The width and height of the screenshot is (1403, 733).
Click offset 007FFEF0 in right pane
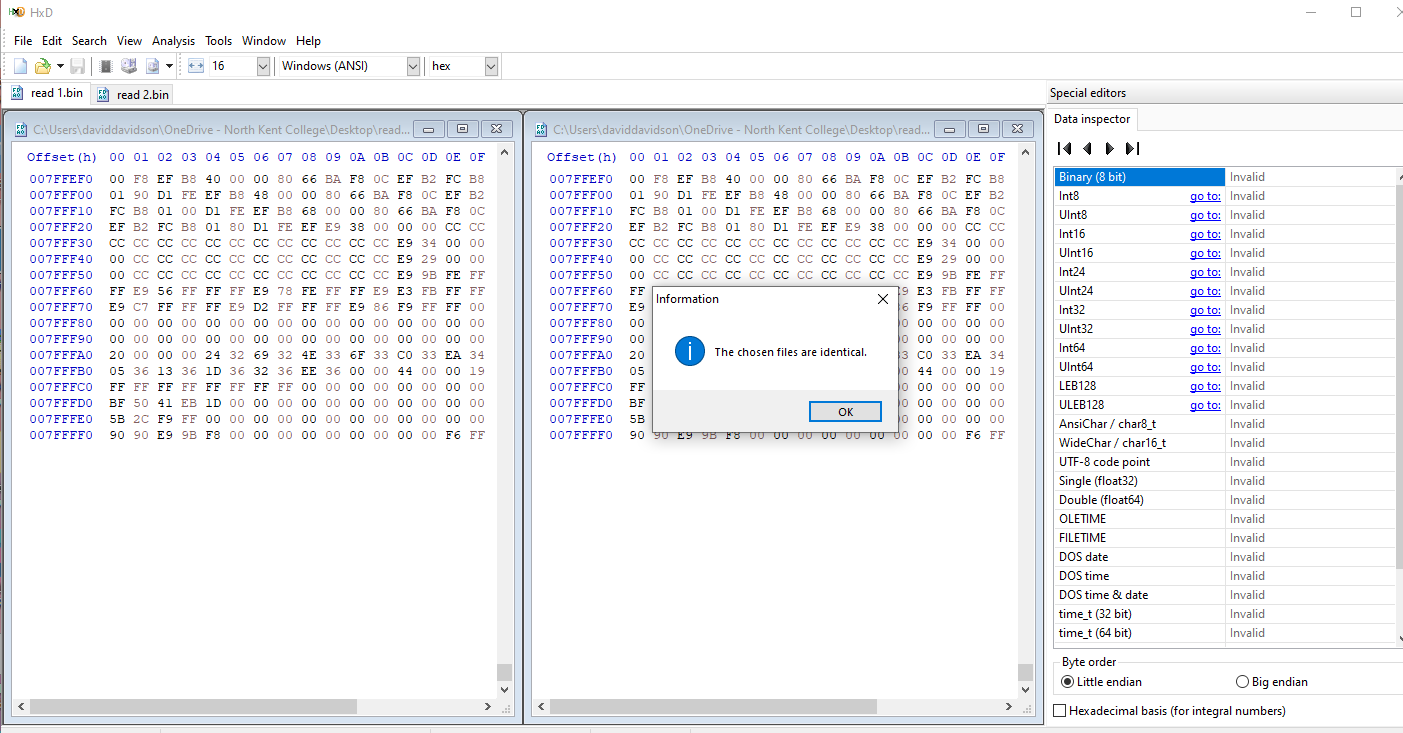[581, 179]
